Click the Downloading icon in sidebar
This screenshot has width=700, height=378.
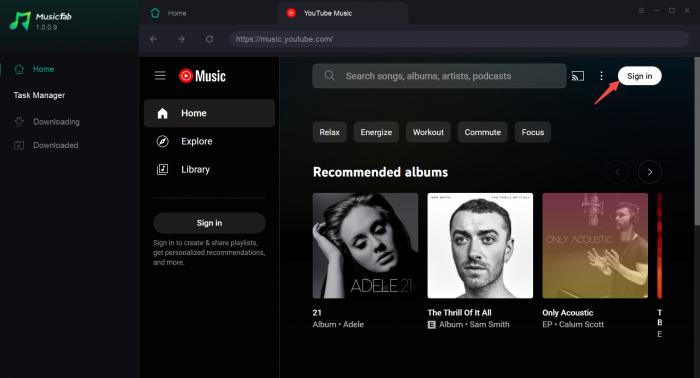[19, 121]
